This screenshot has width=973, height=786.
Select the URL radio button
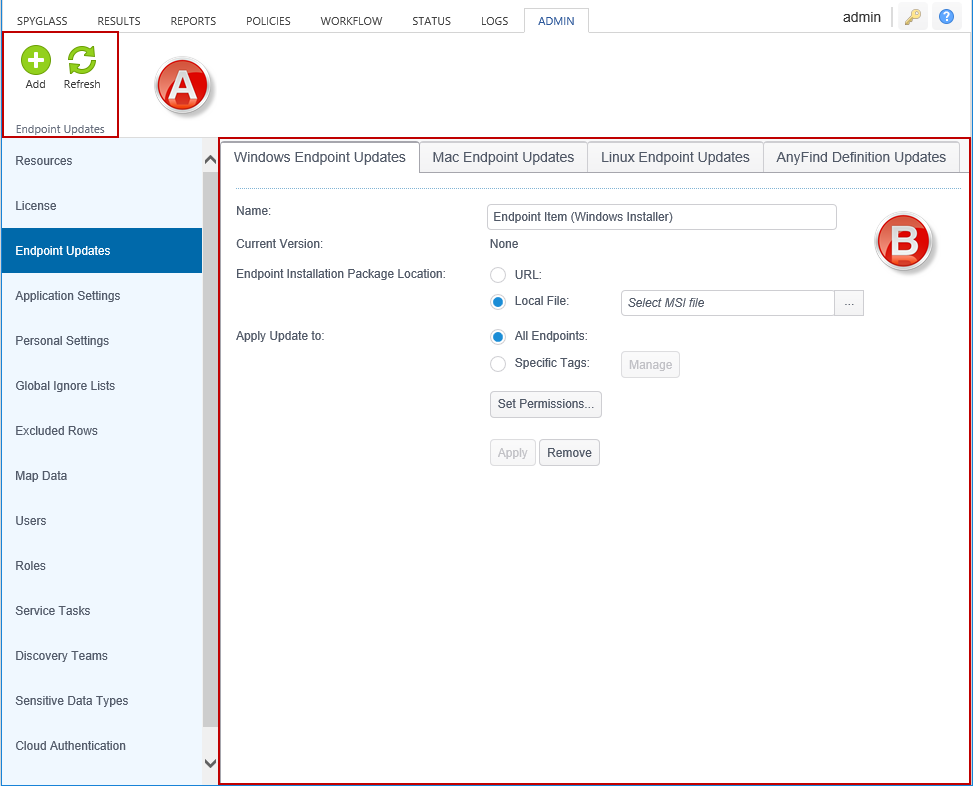498,275
